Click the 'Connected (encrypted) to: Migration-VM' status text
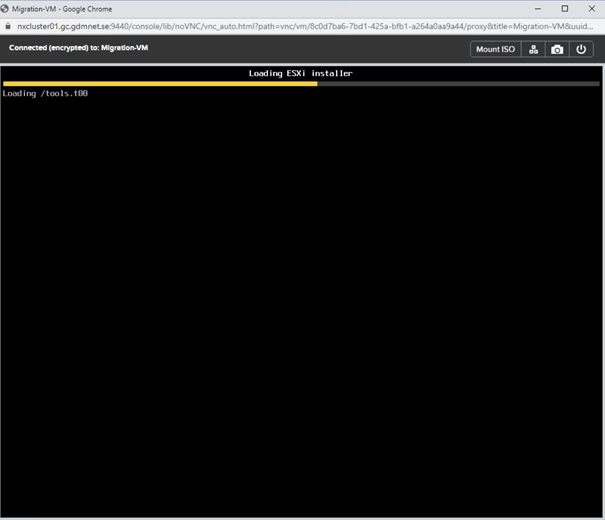 point(78,48)
